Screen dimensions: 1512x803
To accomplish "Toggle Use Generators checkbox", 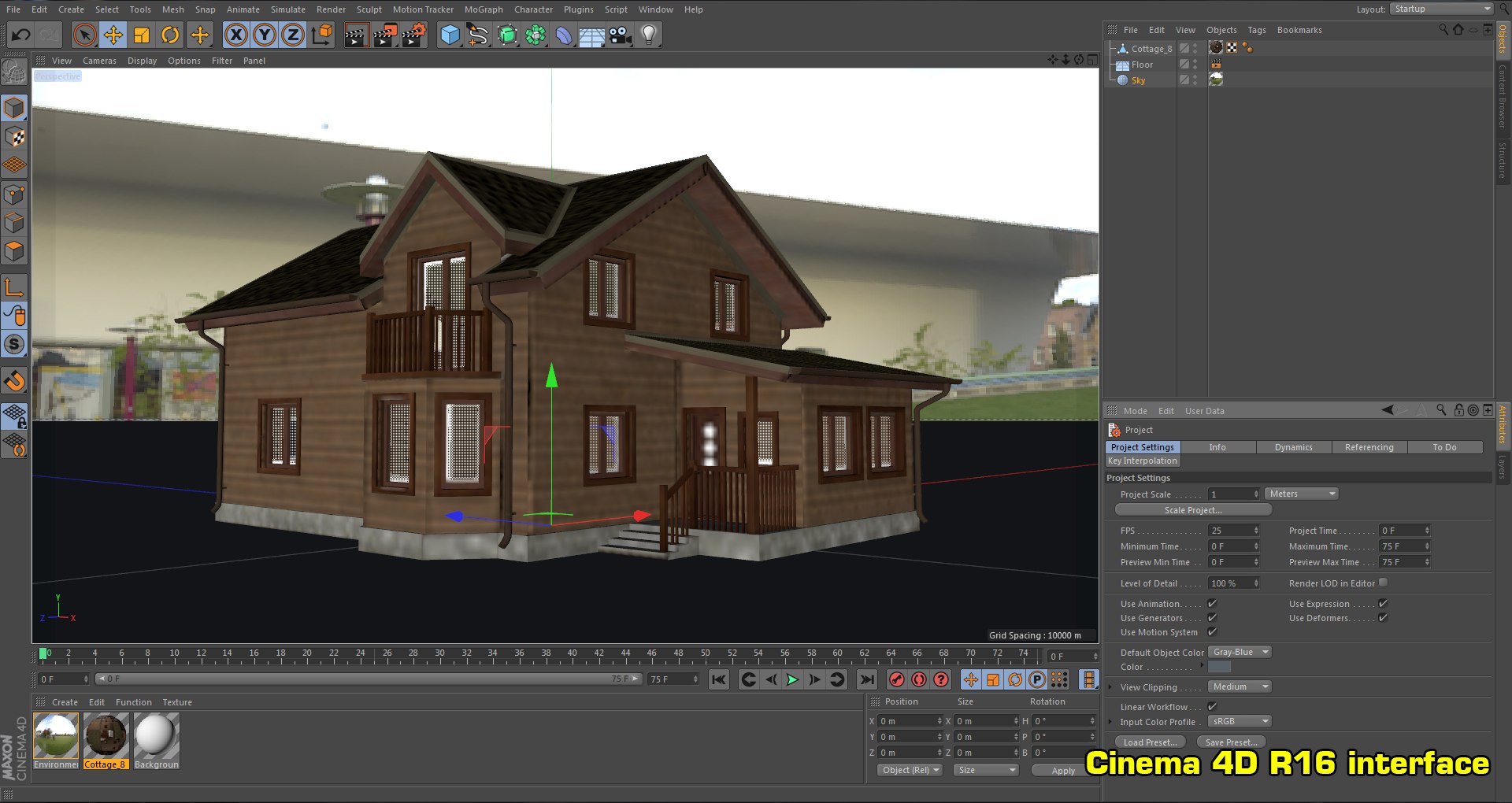I will pyautogui.click(x=1213, y=617).
